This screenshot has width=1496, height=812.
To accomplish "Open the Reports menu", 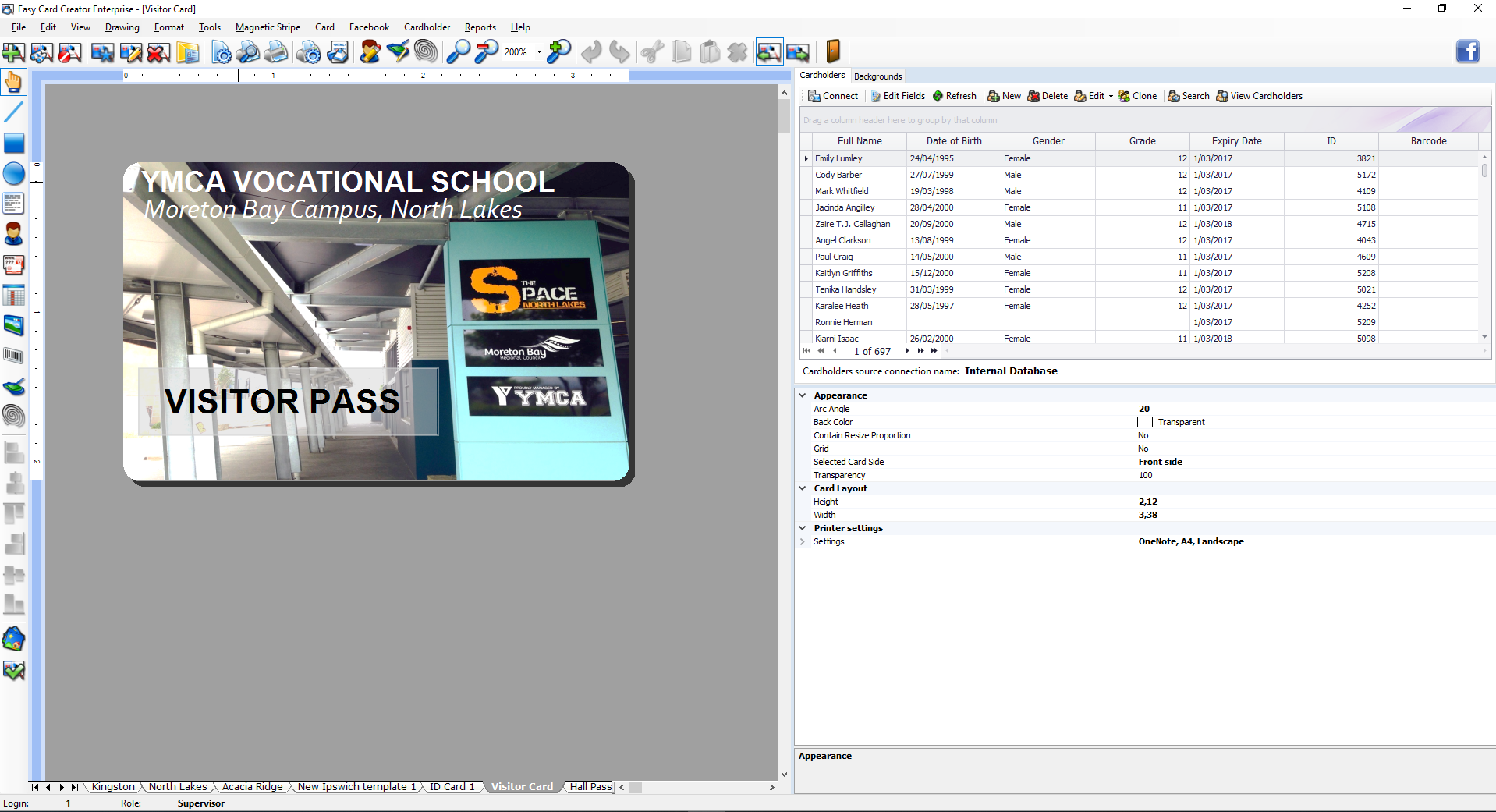I will point(480,27).
